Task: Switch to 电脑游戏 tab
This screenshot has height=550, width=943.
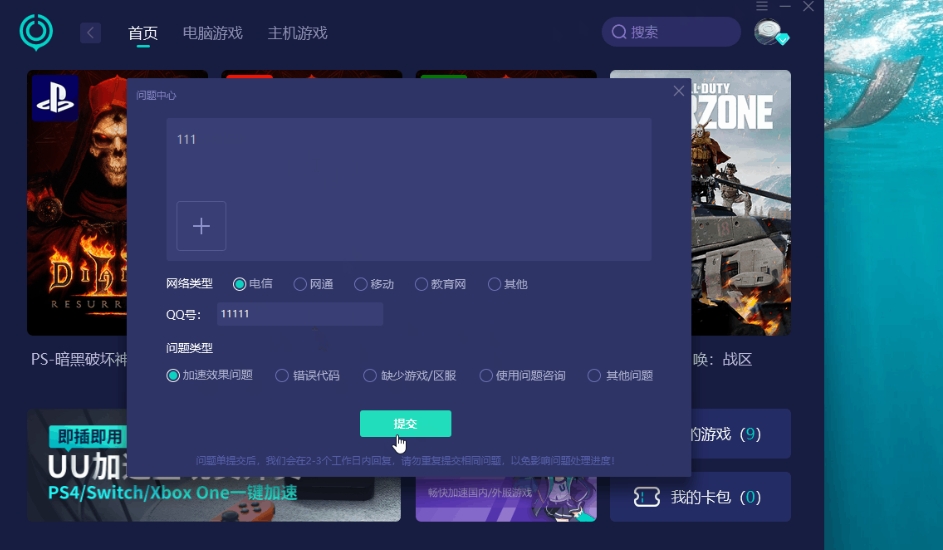Action: (212, 33)
